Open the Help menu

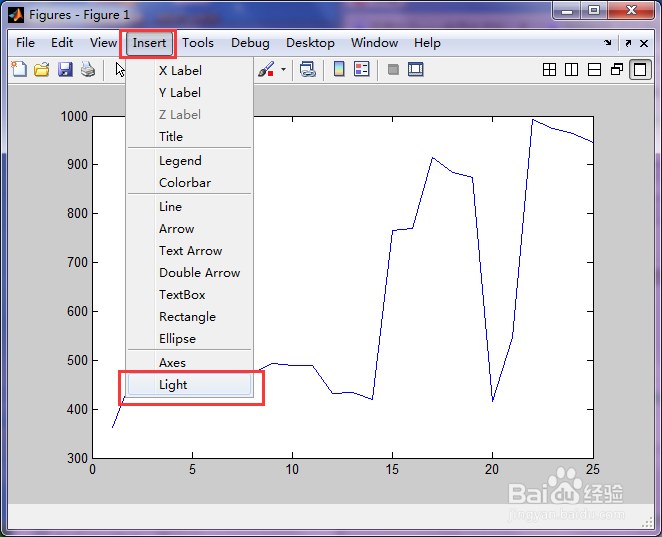pyautogui.click(x=427, y=43)
